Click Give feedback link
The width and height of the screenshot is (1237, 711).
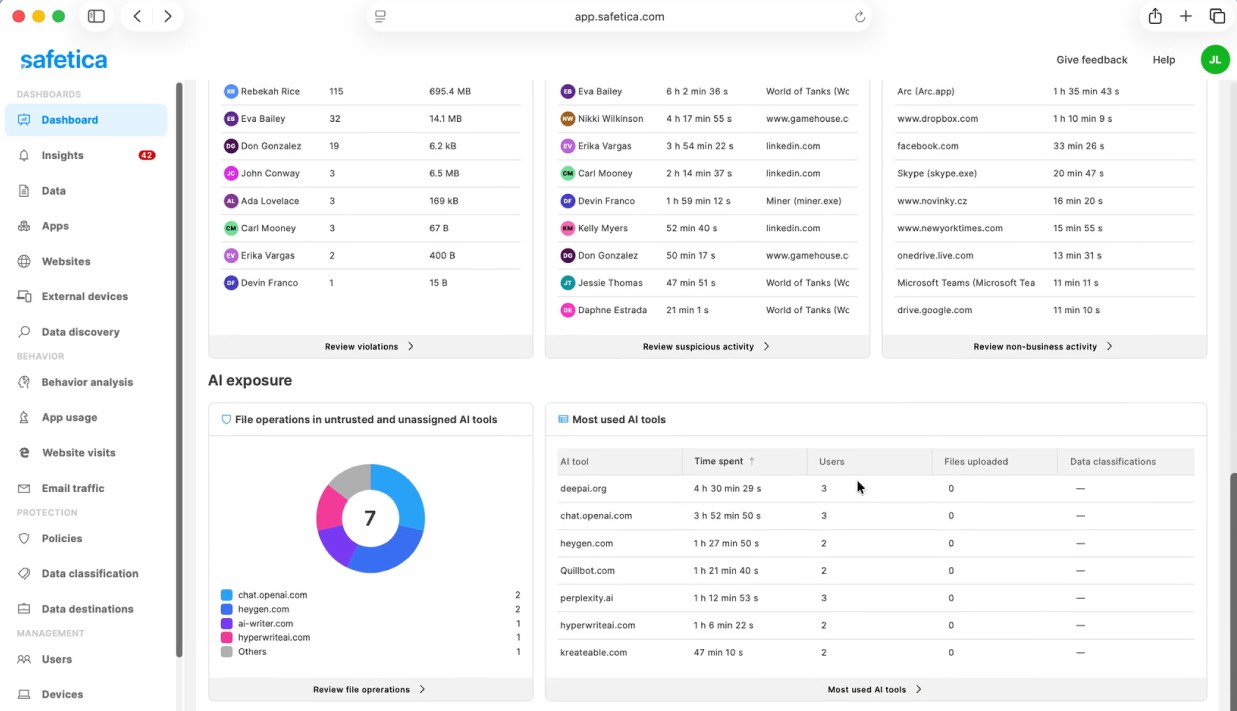[1091, 60]
